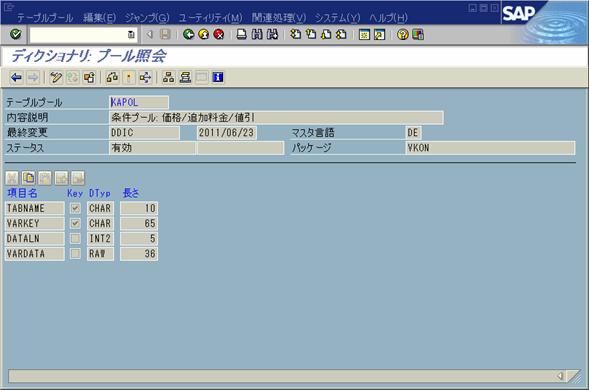
Task: Open the 編集(E) menu
Action: (100, 18)
